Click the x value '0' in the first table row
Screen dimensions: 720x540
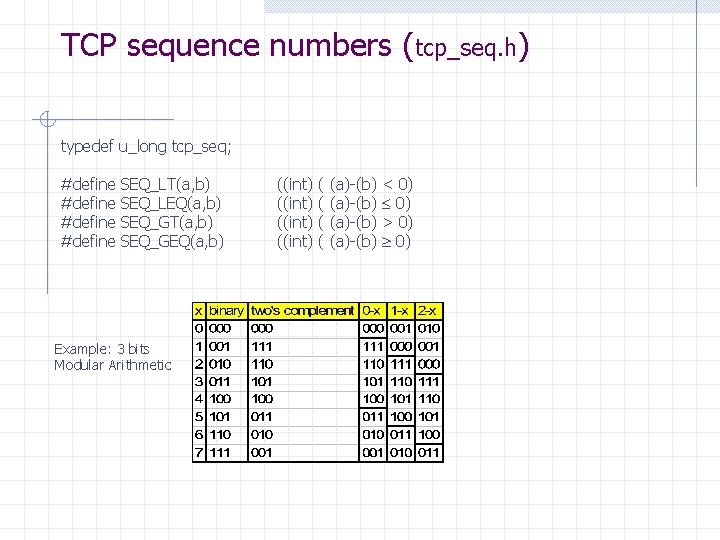tap(199, 328)
